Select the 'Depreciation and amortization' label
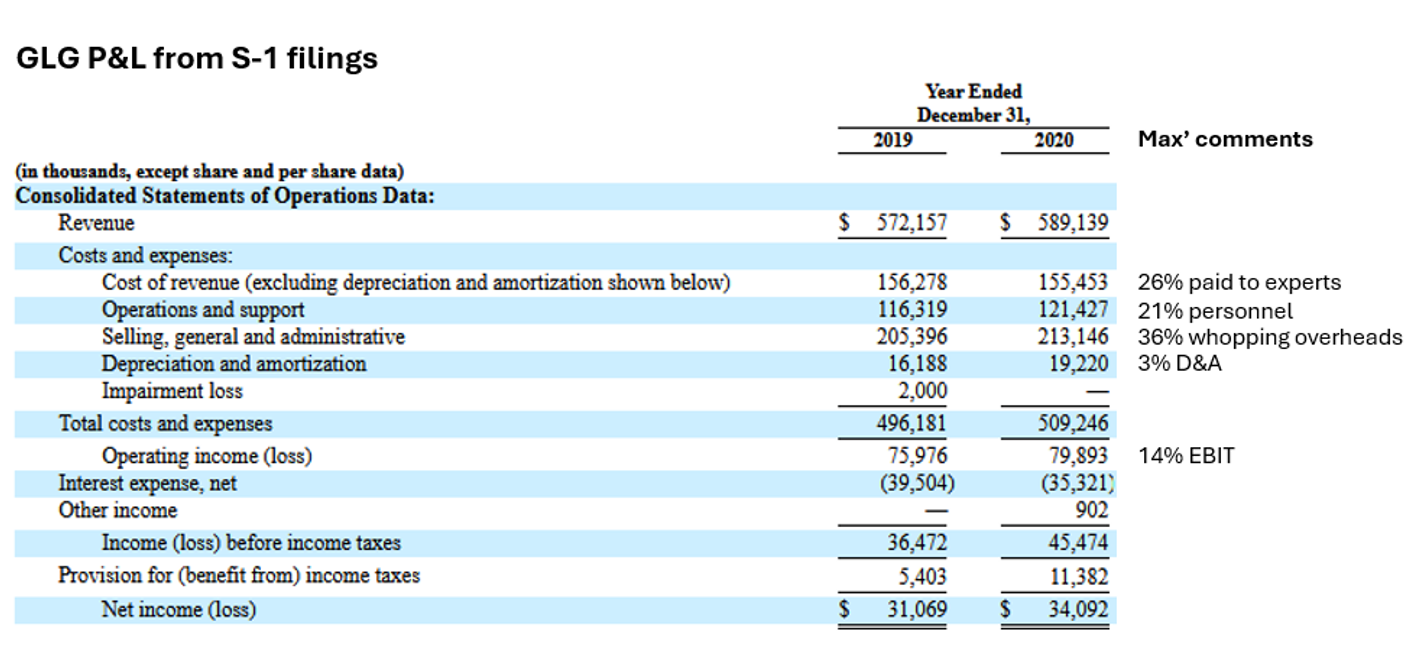 point(234,364)
